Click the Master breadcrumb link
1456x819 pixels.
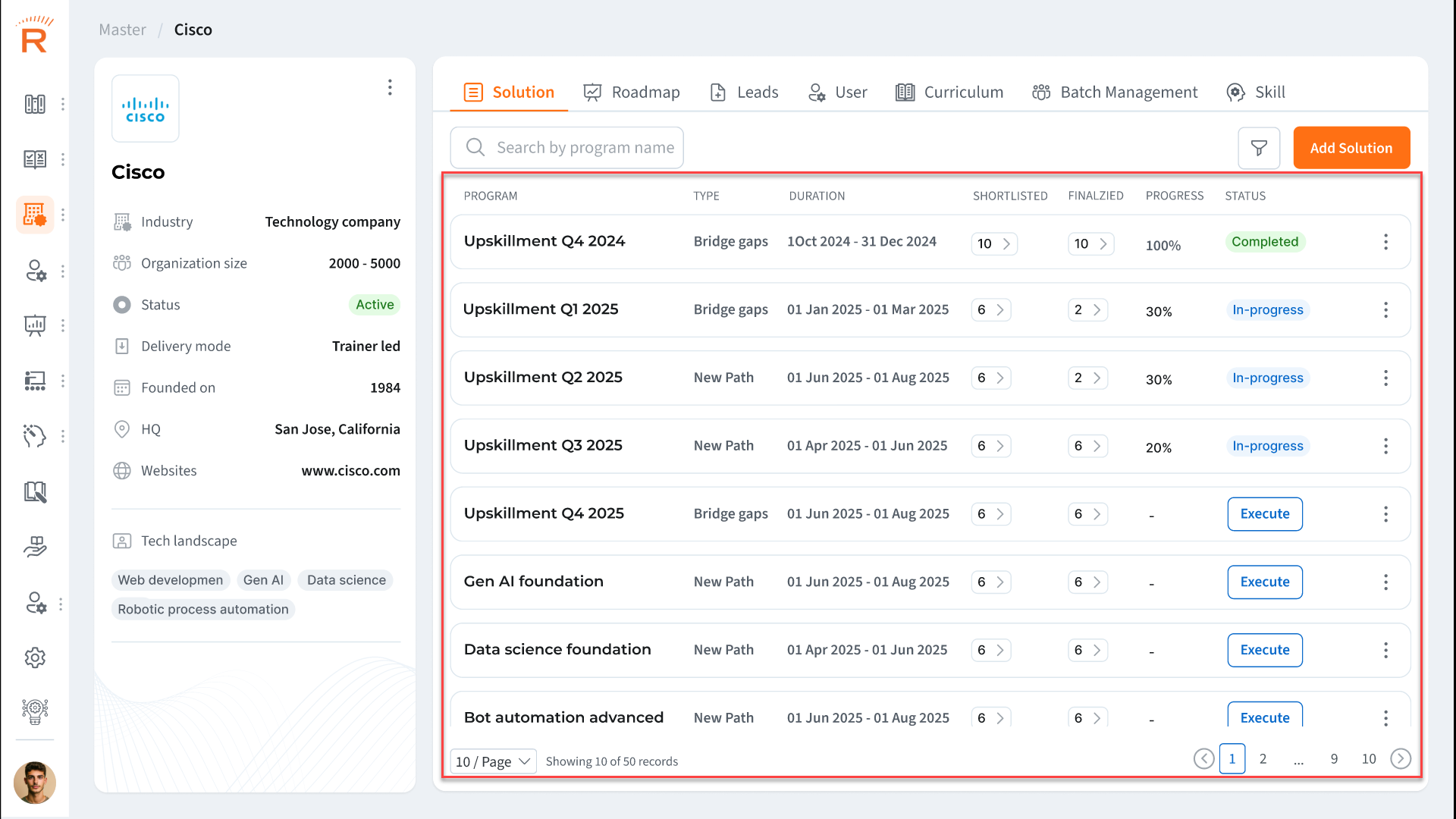click(x=122, y=30)
